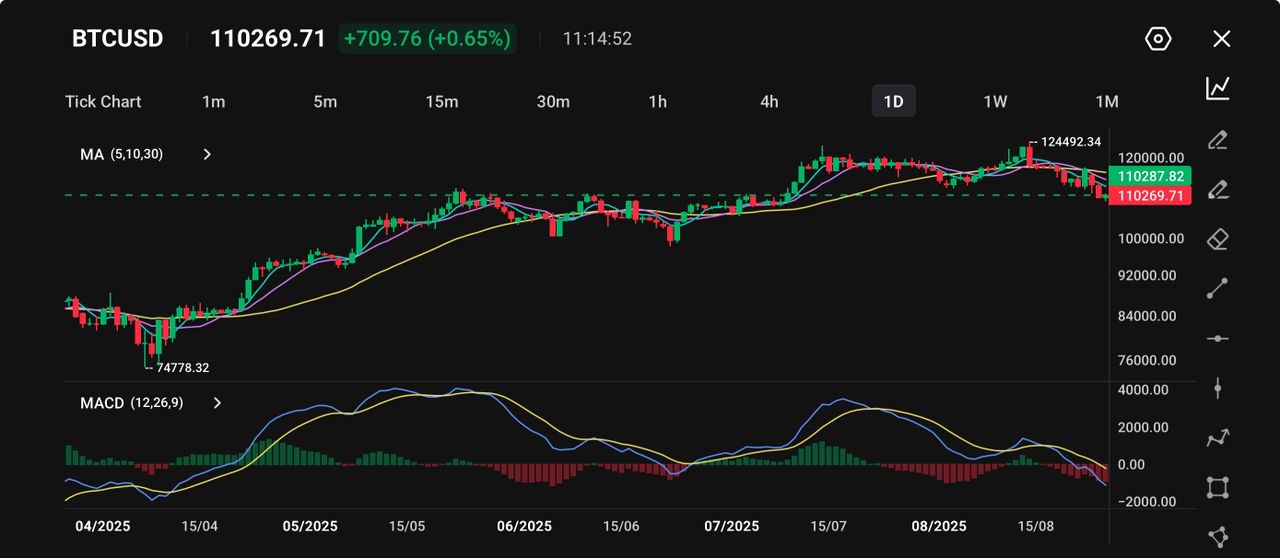Choose the 4h timeframe
1280x558 pixels.
point(768,101)
